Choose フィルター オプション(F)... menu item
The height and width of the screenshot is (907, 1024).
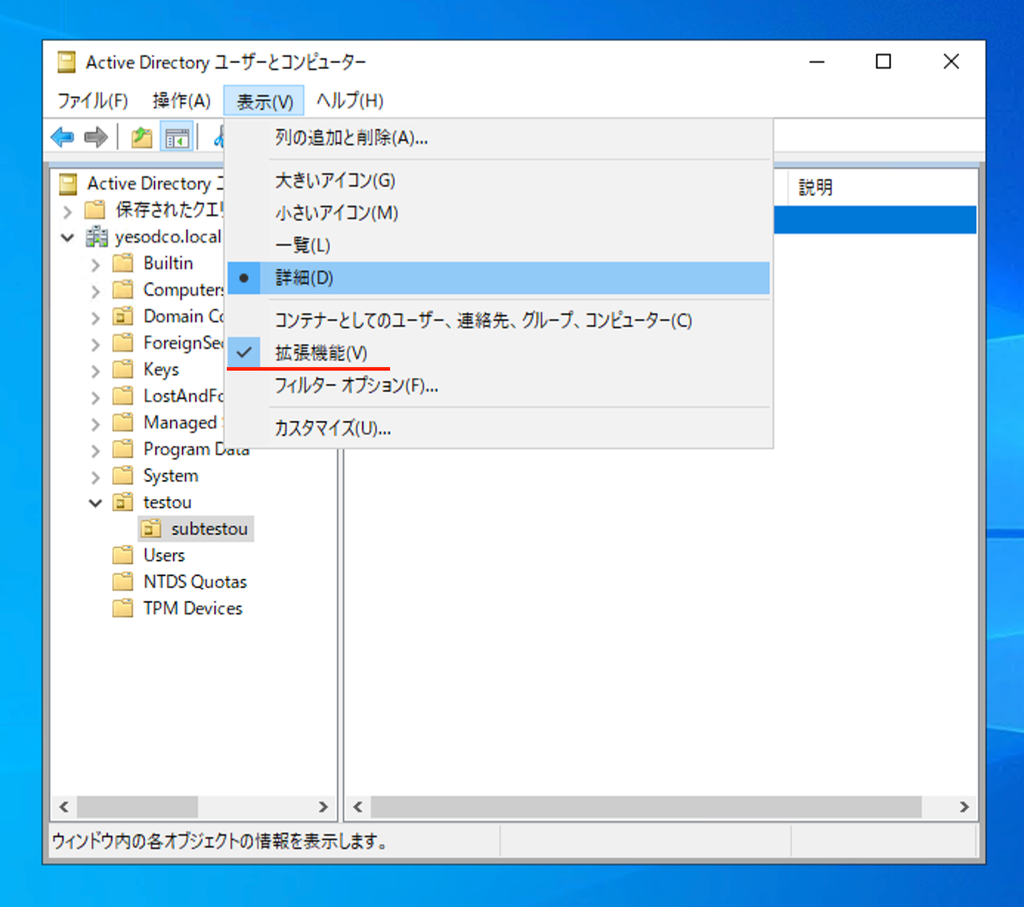[x=498, y=386]
